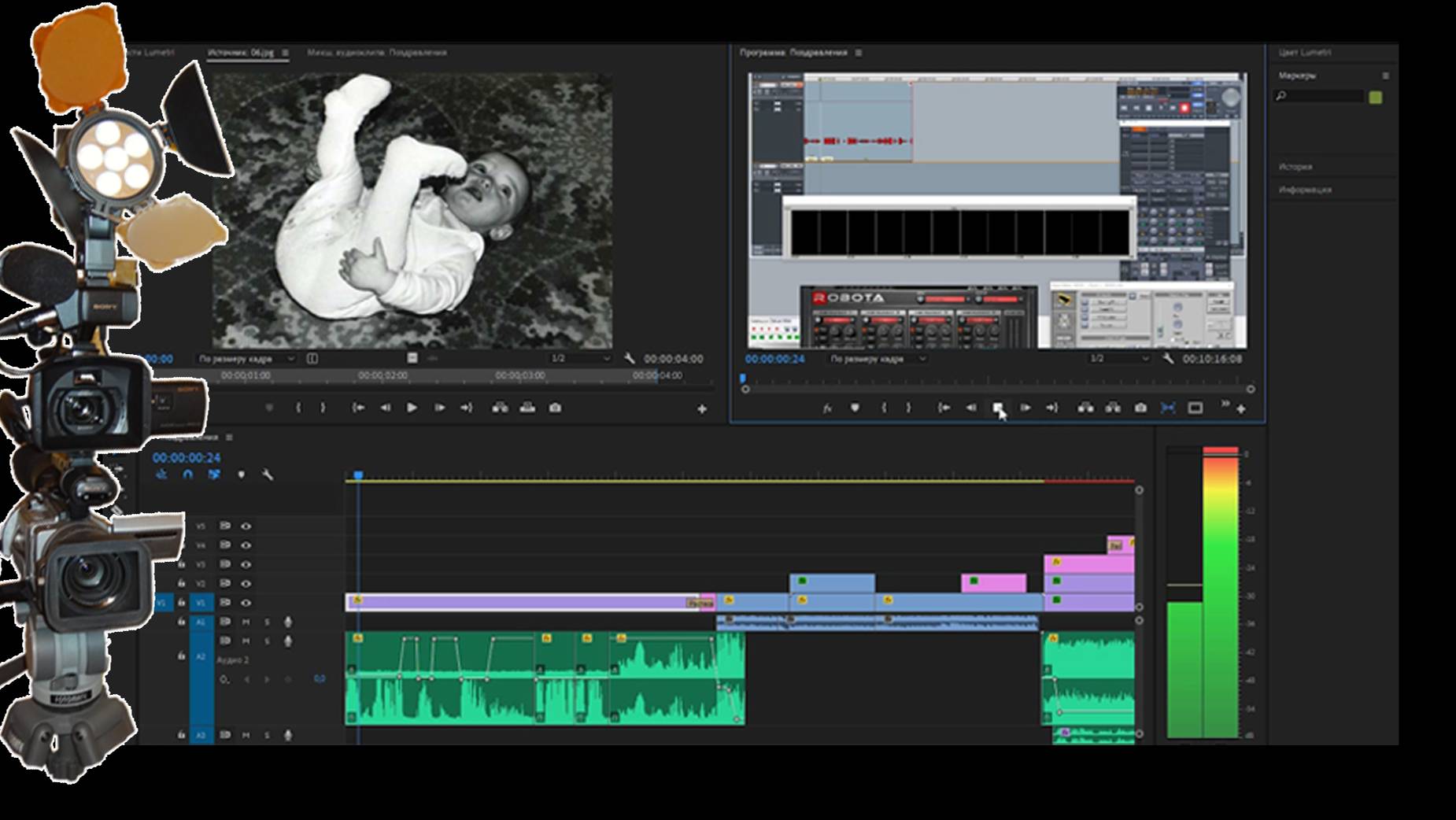
Task: Toggle visibility eye of track V5
Action: 246,526
